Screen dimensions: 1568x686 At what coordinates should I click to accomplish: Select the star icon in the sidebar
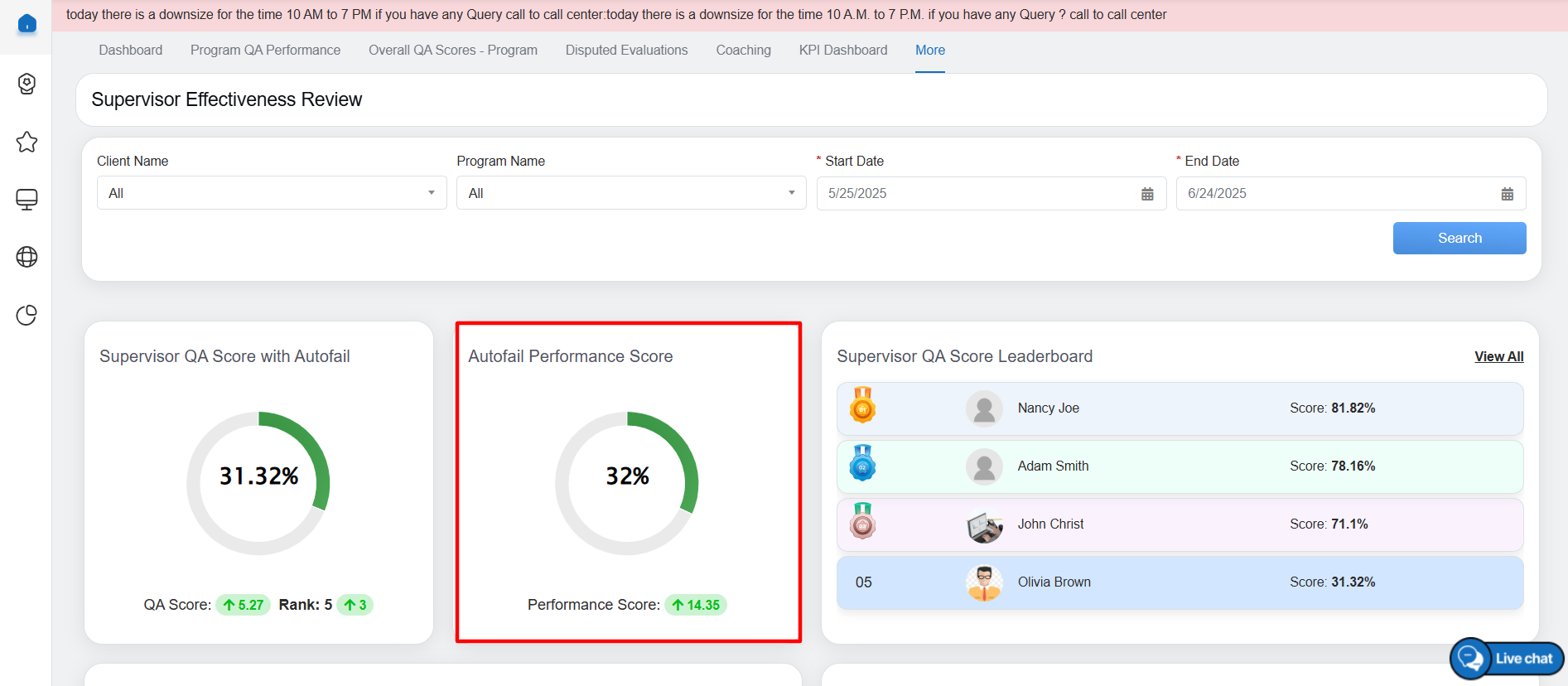point(27,142)
